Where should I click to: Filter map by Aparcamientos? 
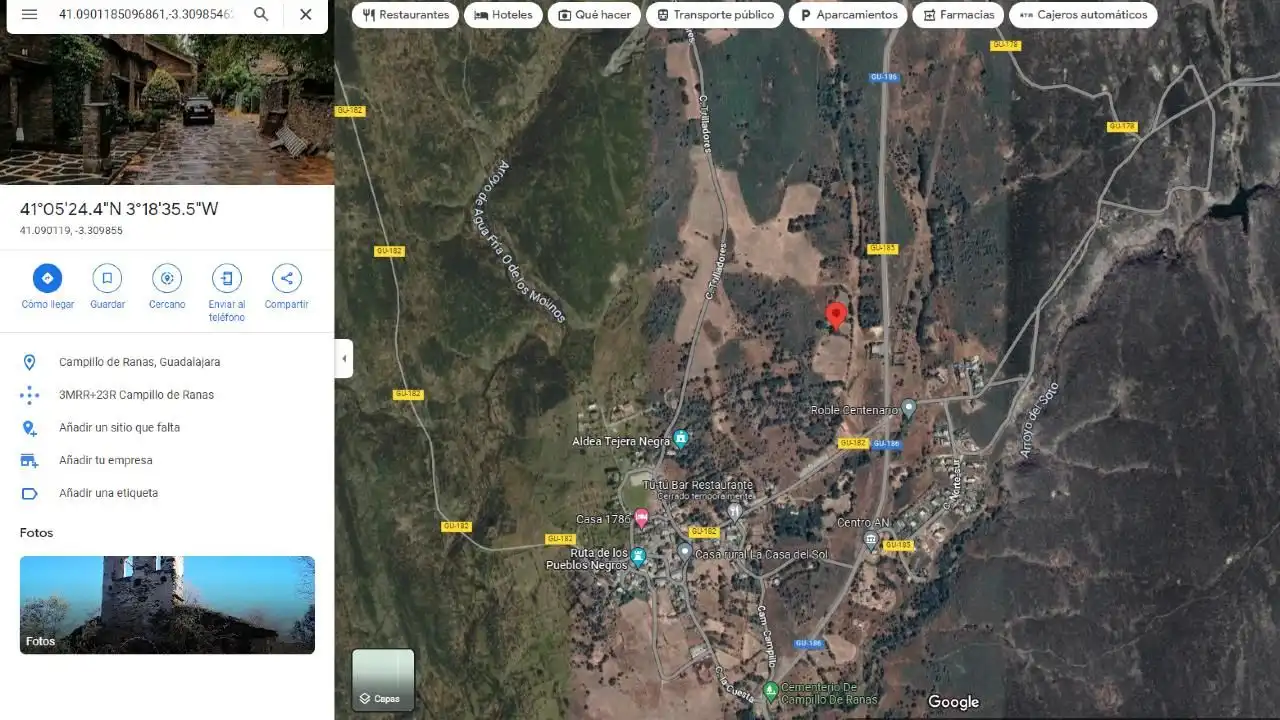[848, 15]
